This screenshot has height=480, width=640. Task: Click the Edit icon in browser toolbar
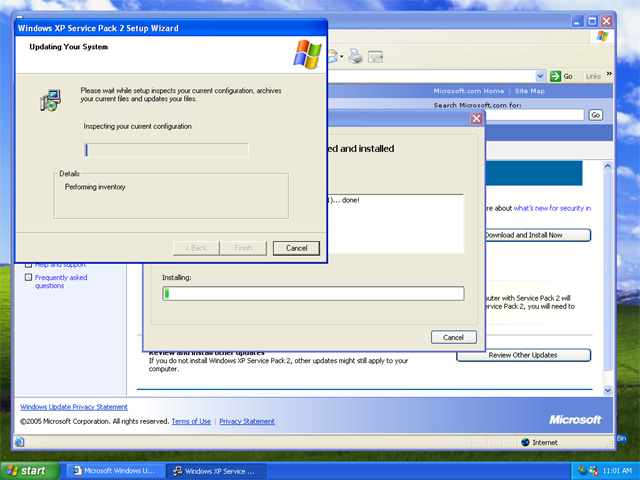click(x=376, y=57)
